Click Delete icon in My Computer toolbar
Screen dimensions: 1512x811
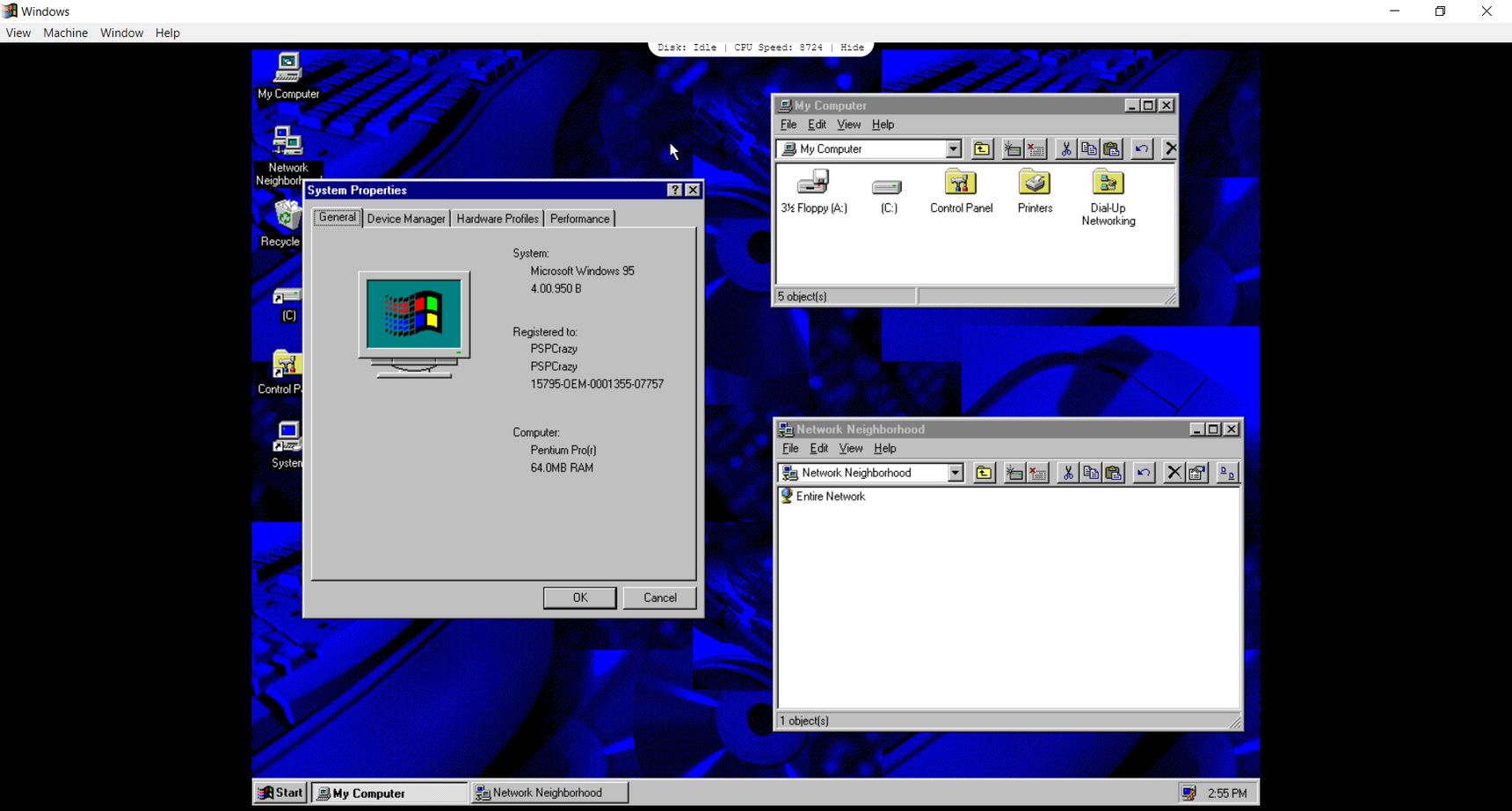pos(1169,149)
